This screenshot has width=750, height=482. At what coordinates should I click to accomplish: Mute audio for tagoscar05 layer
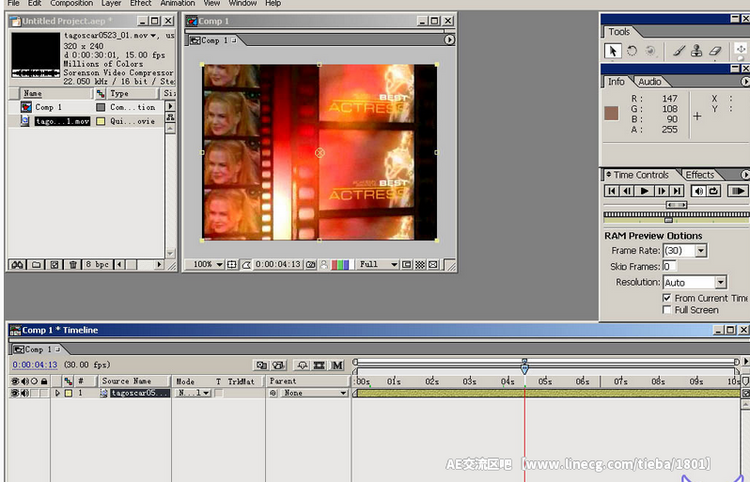(x=24, y=393)
